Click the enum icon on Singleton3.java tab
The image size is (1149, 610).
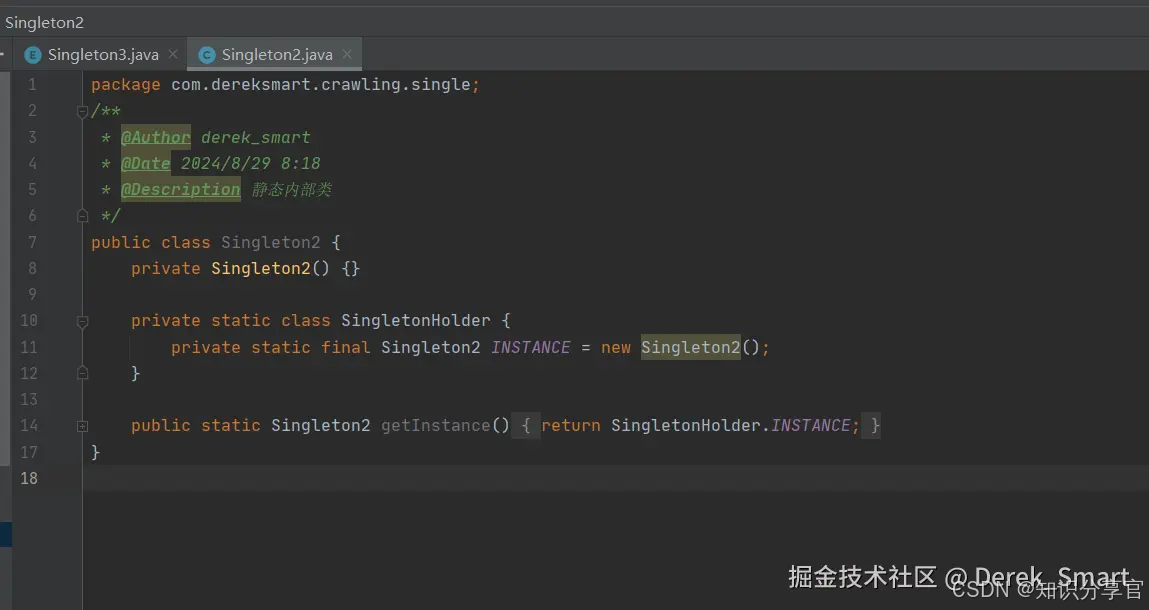click(32, 55)
